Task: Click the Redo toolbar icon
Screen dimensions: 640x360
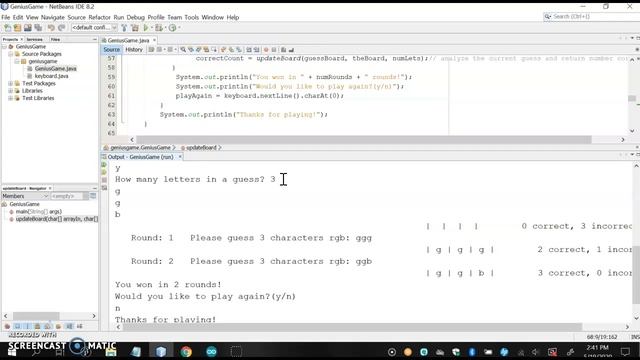Action: (62, 28)
